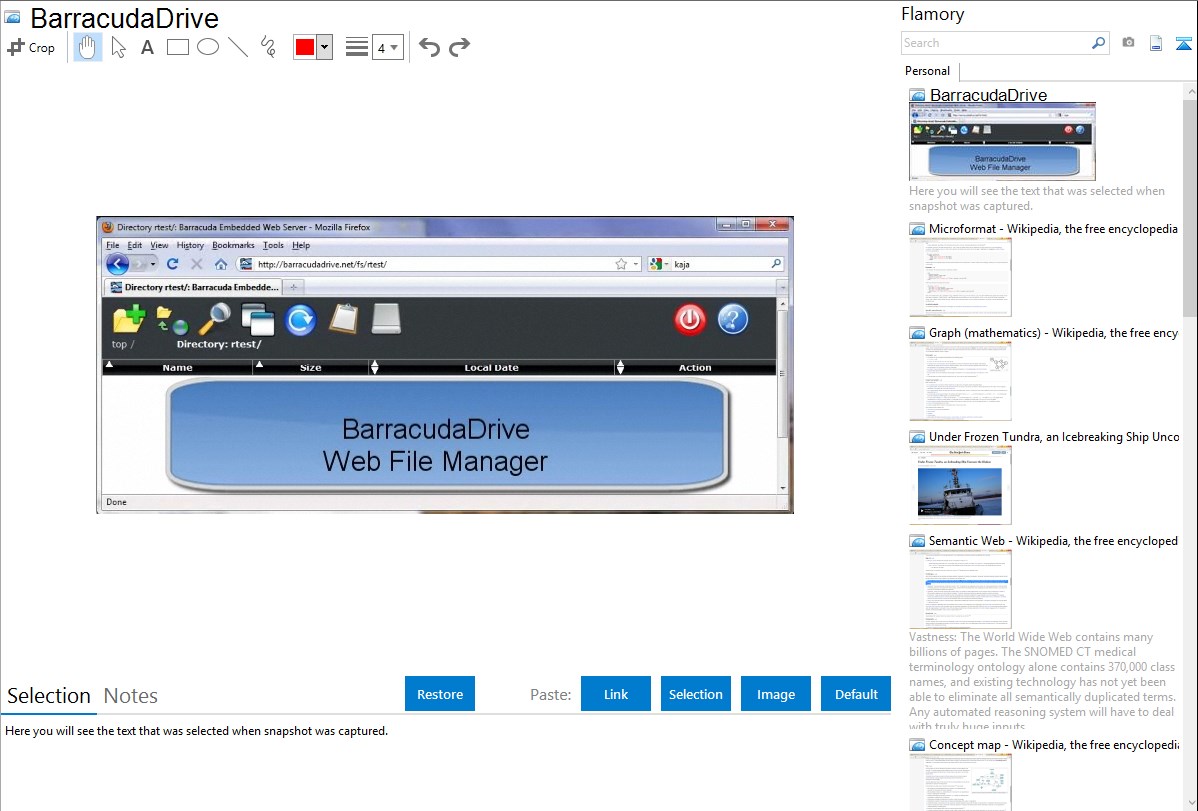Image resolution: width=1198 pixels, height=811 pixels.
Task: Open the Microformat Wikipedia snapshot title
Action: point(1053,229)
